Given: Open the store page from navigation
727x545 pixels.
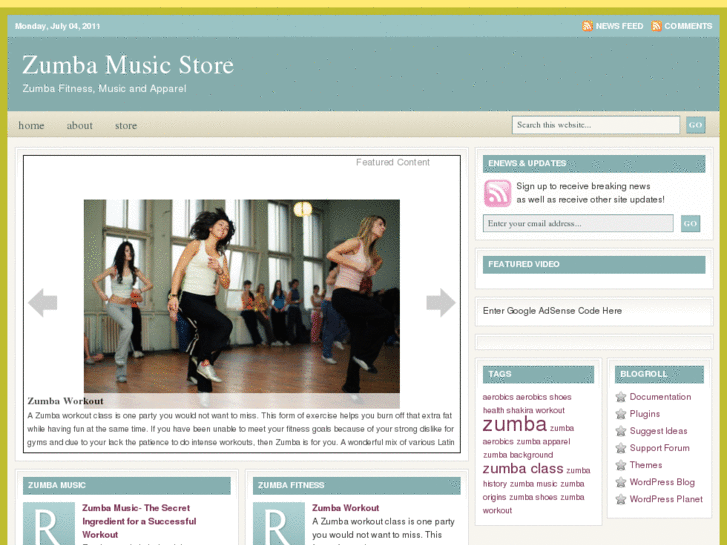Looking at the screenshot, I should pyautogui.click(x=126, y=125).
